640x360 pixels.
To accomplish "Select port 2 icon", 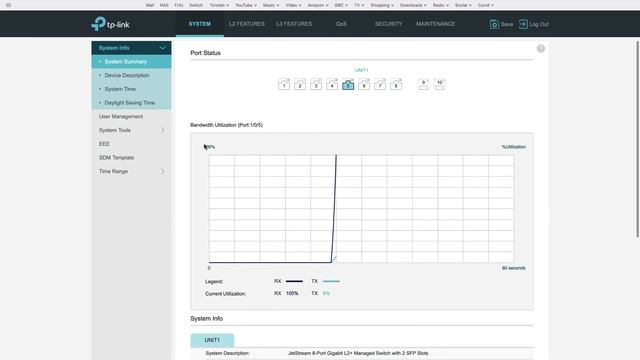I will [300, 84].
